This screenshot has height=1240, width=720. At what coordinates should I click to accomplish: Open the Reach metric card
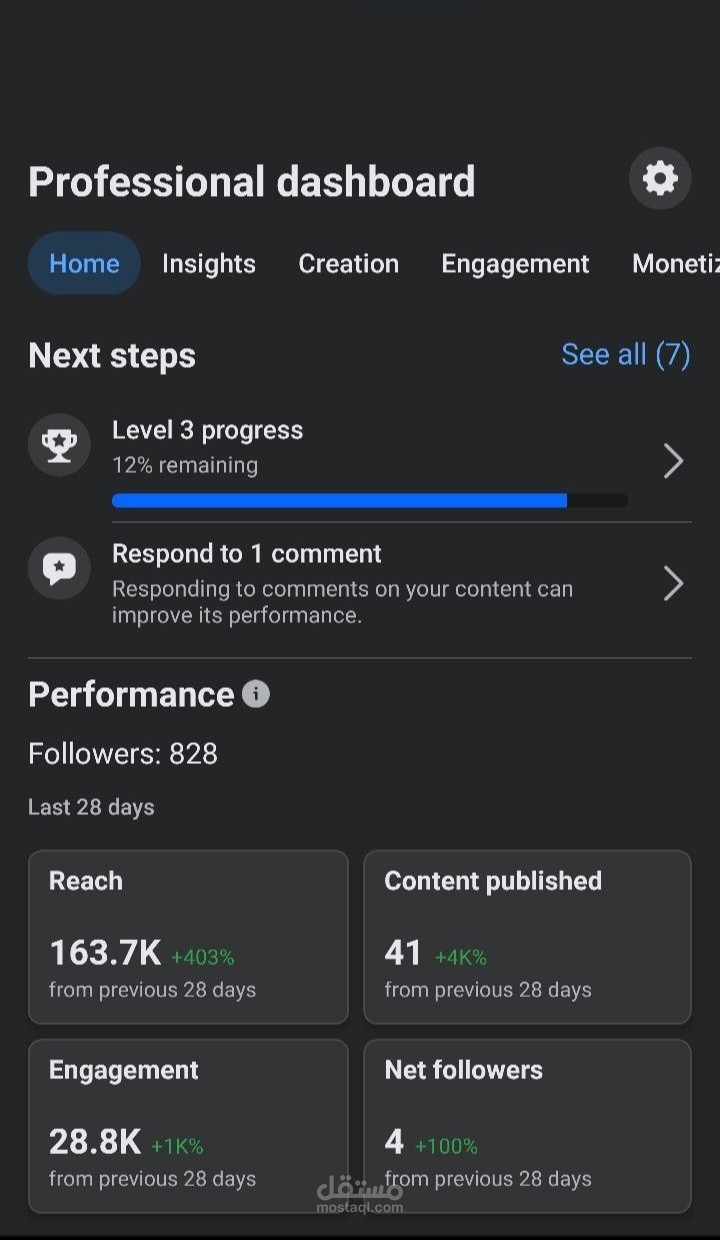pos(188,937)
